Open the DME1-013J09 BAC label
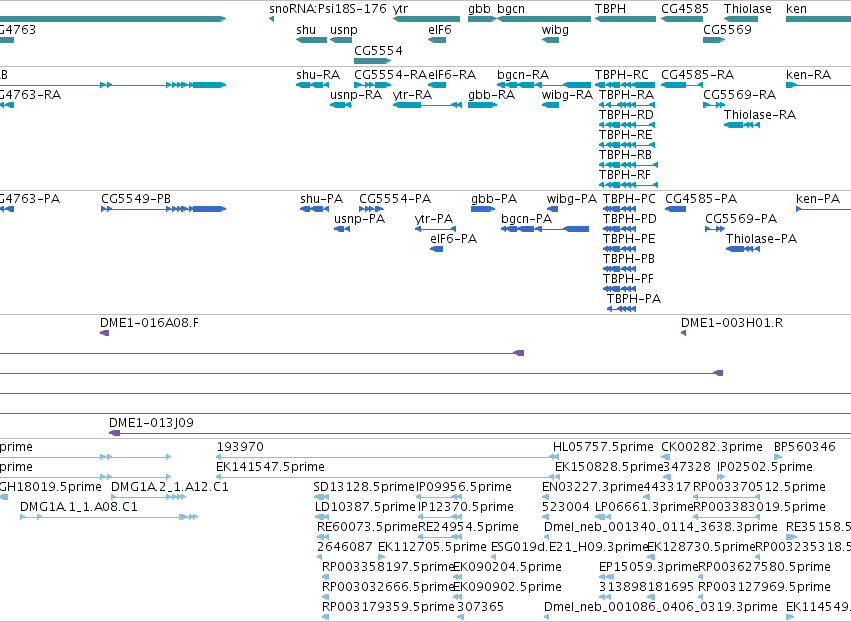Viewport: 851px width, 622px height. [x=151, y=423]
